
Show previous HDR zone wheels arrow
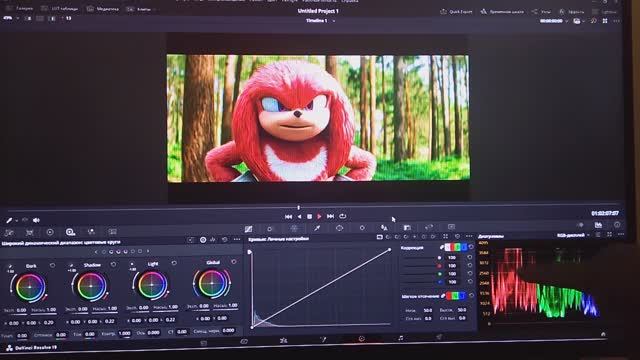click(96, 252)
